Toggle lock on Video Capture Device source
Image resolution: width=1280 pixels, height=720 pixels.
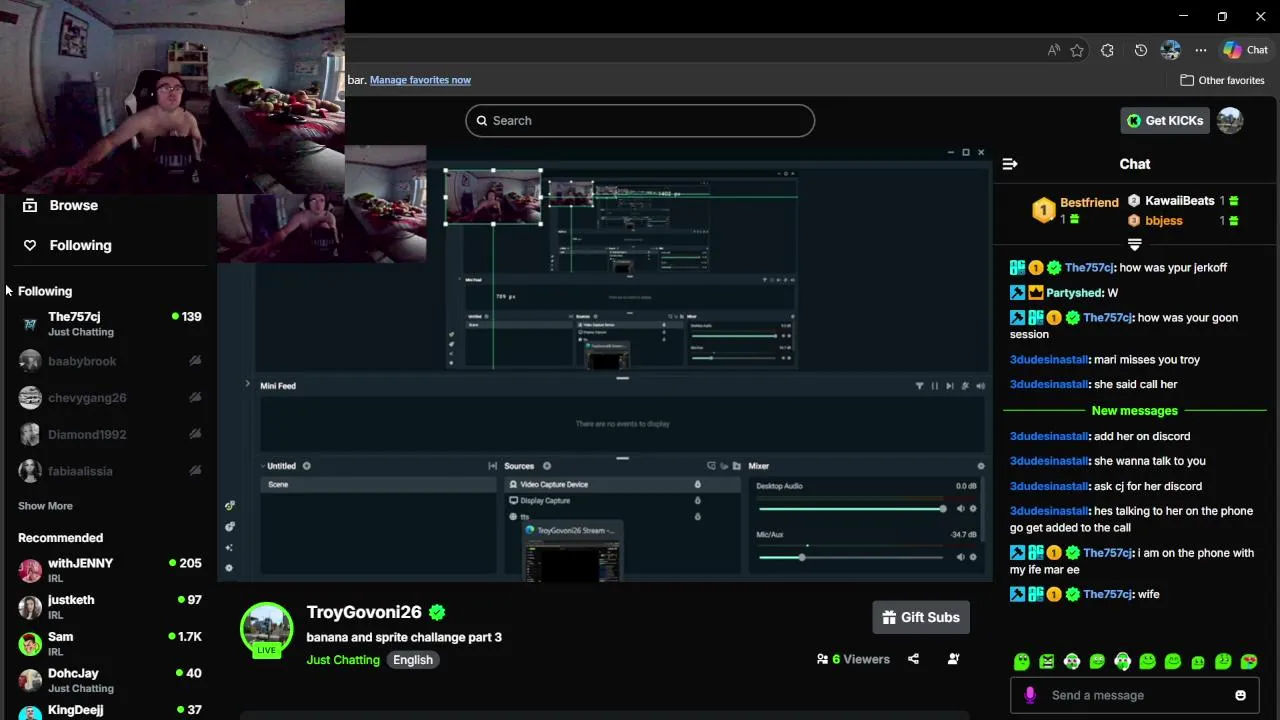[x=697, y=484]
